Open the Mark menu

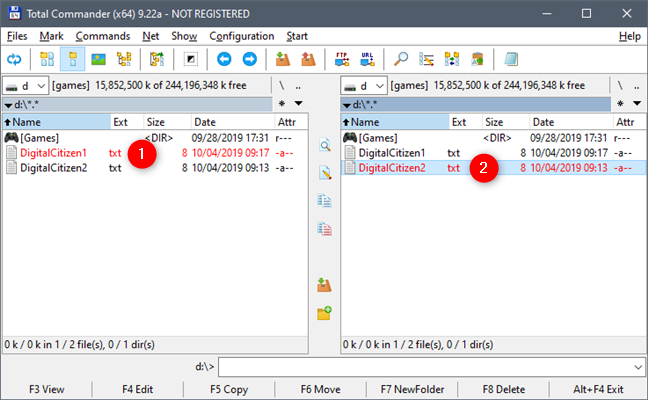52,36
